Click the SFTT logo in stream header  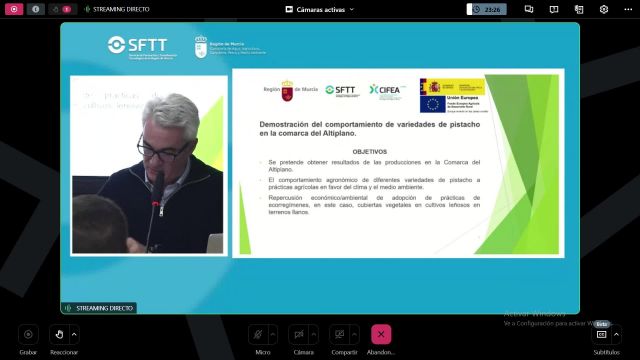pyautogui.click(x=142, y=47)
